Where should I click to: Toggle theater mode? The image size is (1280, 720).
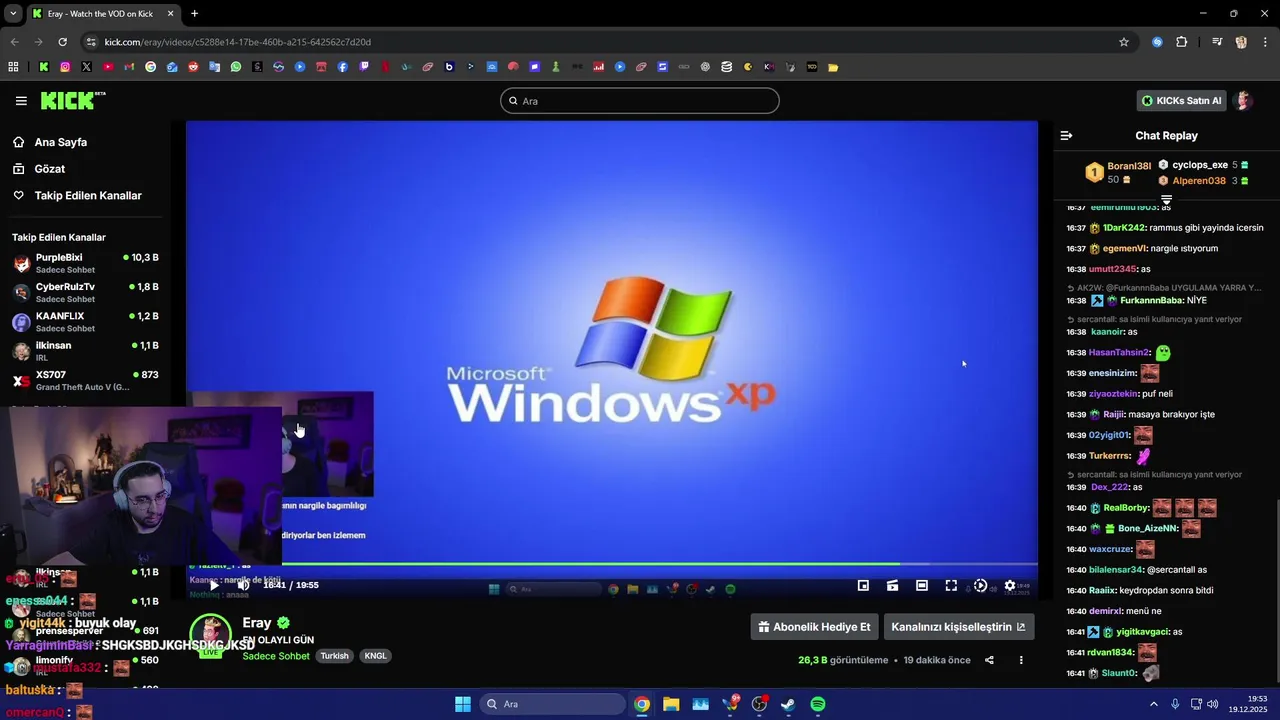point(922,586)
